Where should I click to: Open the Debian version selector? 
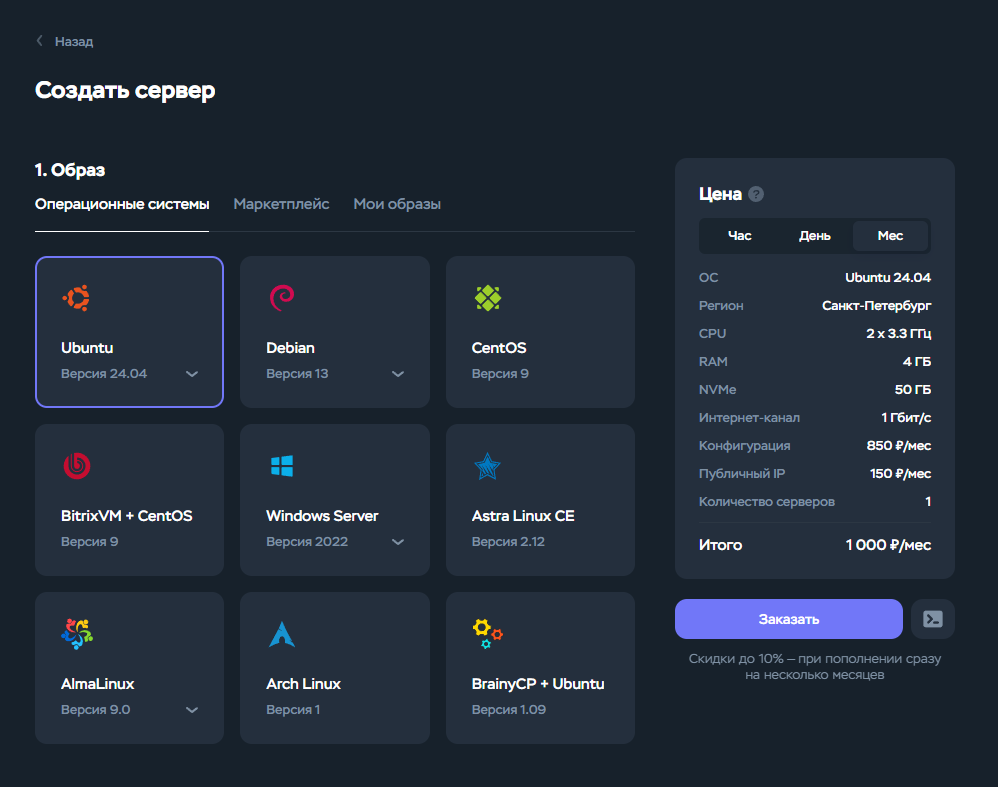(397, 373)
